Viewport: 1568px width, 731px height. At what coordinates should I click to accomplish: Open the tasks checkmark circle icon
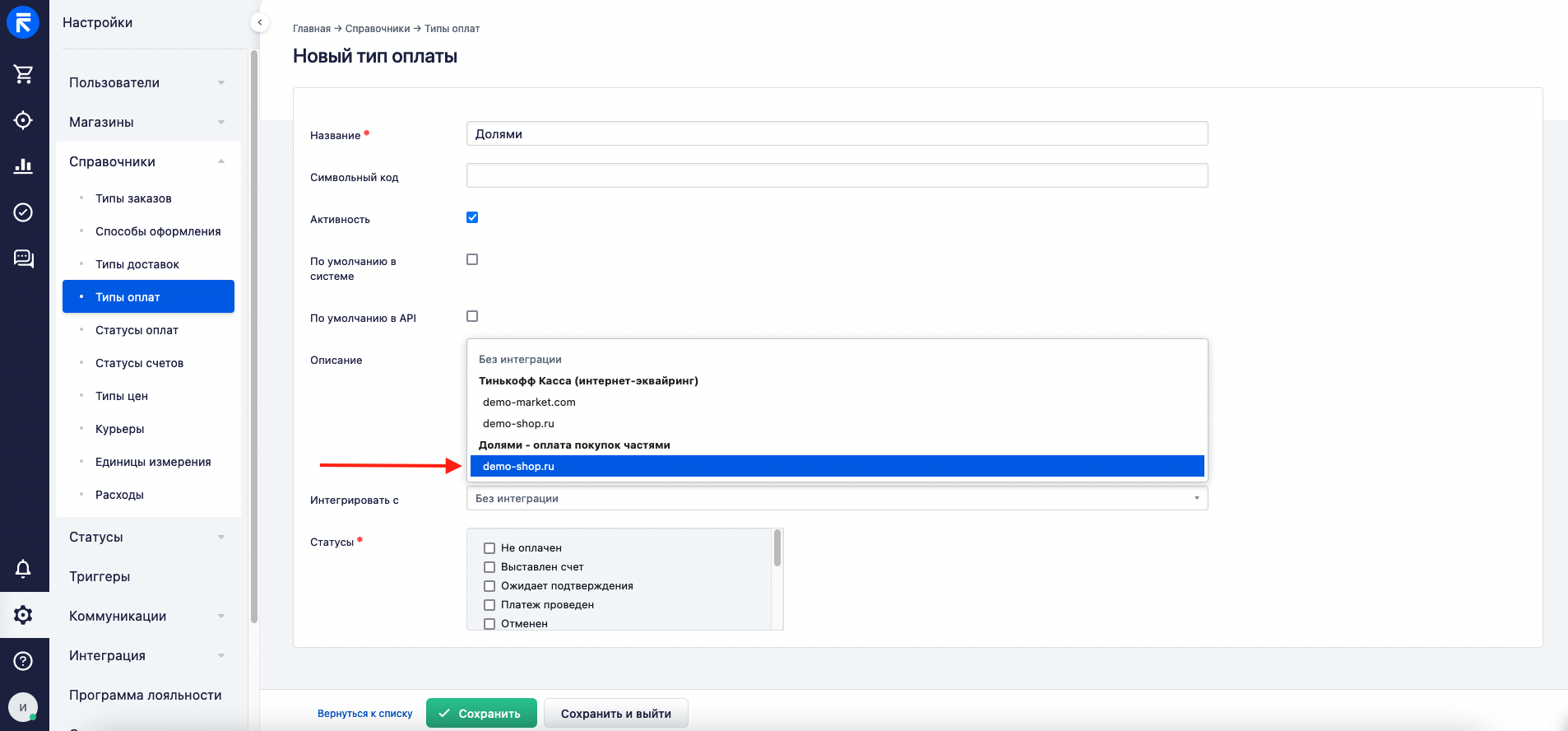(x=23, y=212)
